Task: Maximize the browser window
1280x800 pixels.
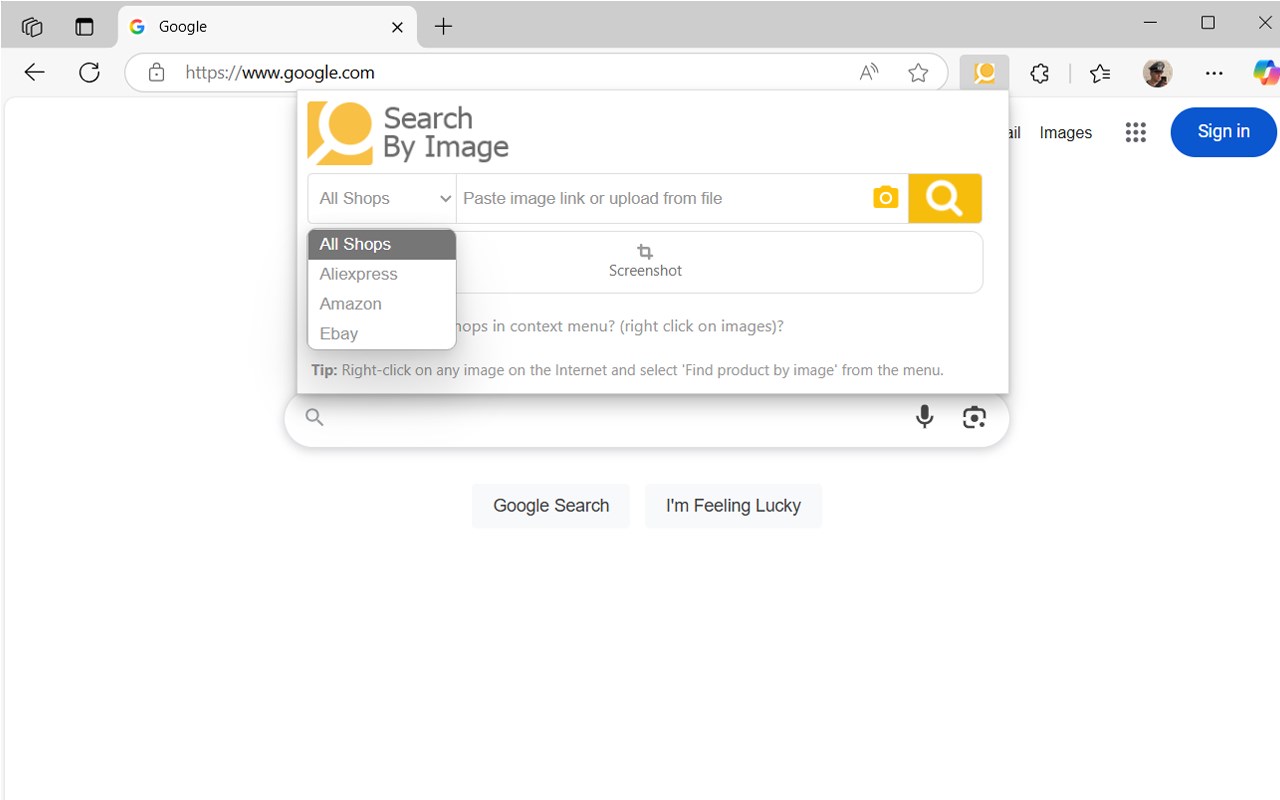Action: coord(1208,23)
